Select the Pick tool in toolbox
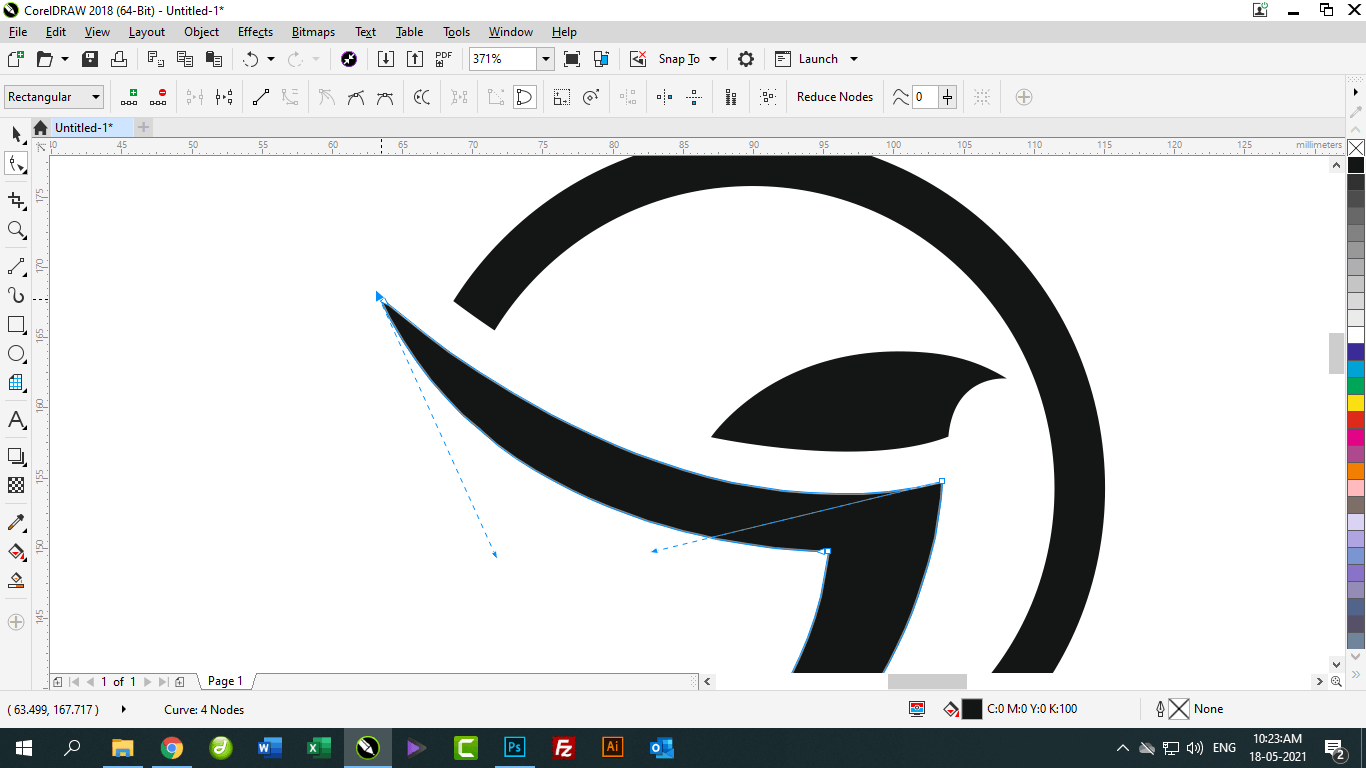 tap(16, 134)
